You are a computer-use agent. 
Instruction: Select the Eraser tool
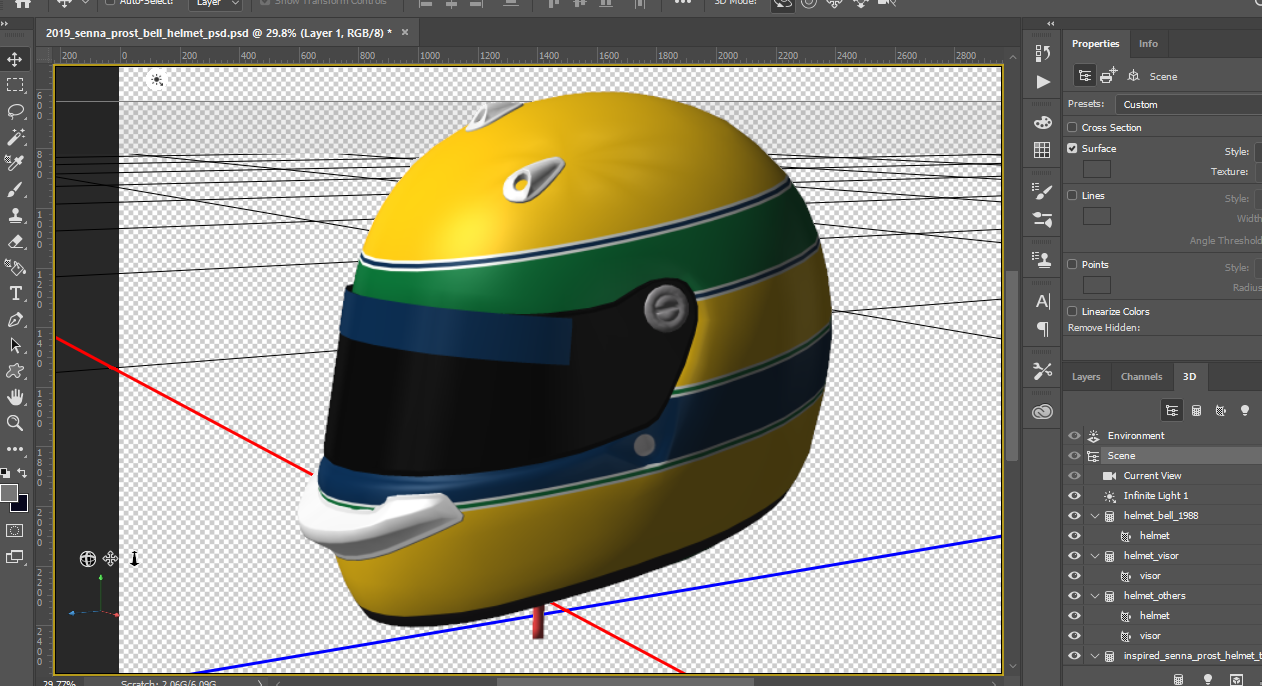click(15, 241)
